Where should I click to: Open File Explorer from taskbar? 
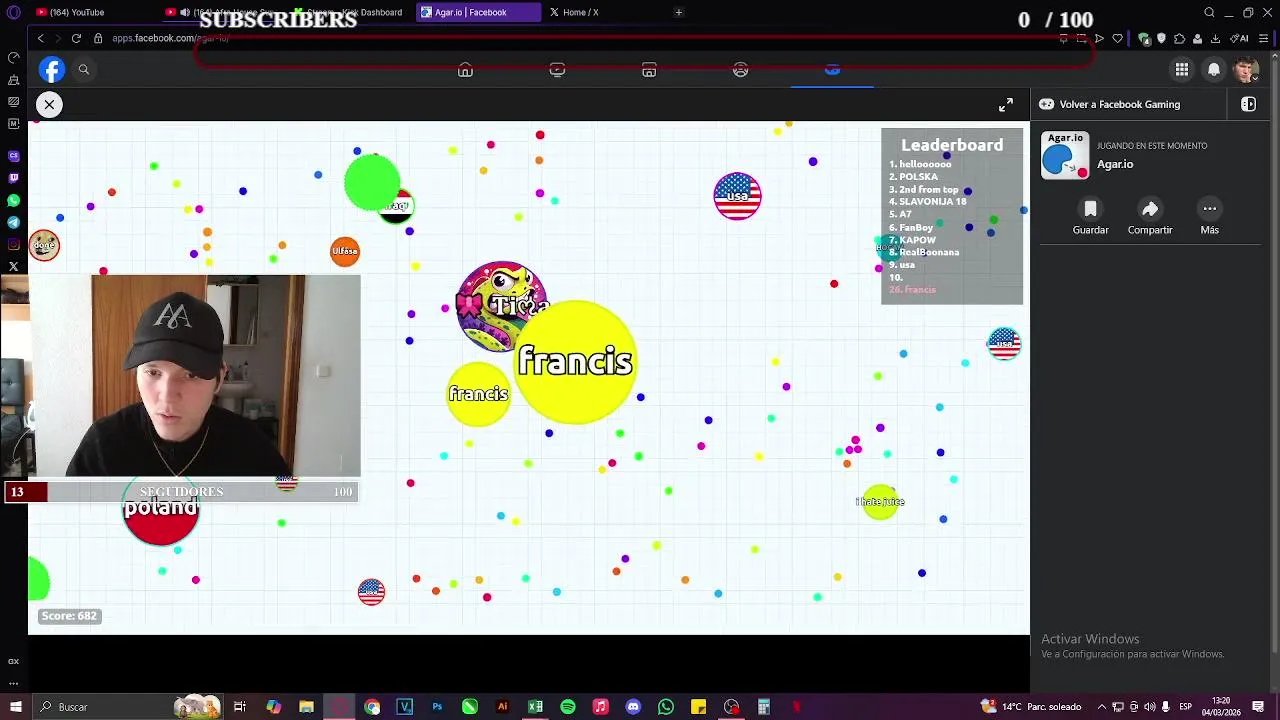pos(306,707)
